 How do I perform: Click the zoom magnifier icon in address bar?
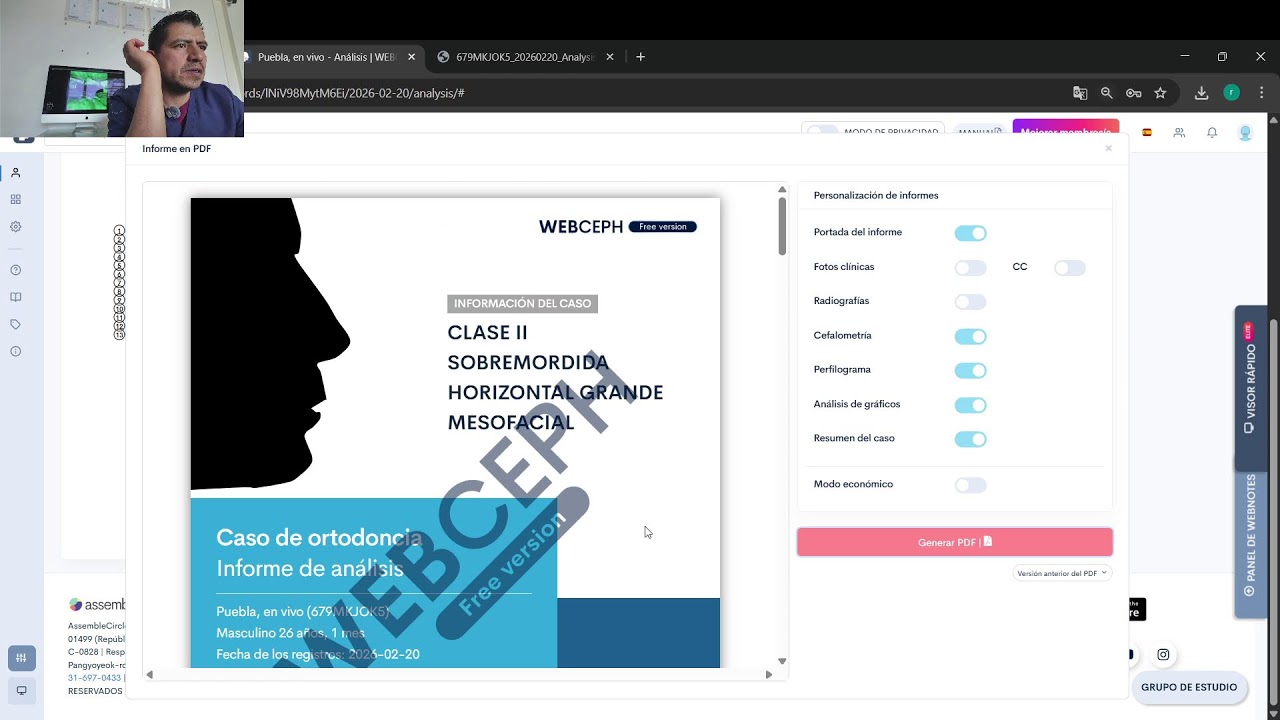pyautogui.click(x=1107, y=93)
